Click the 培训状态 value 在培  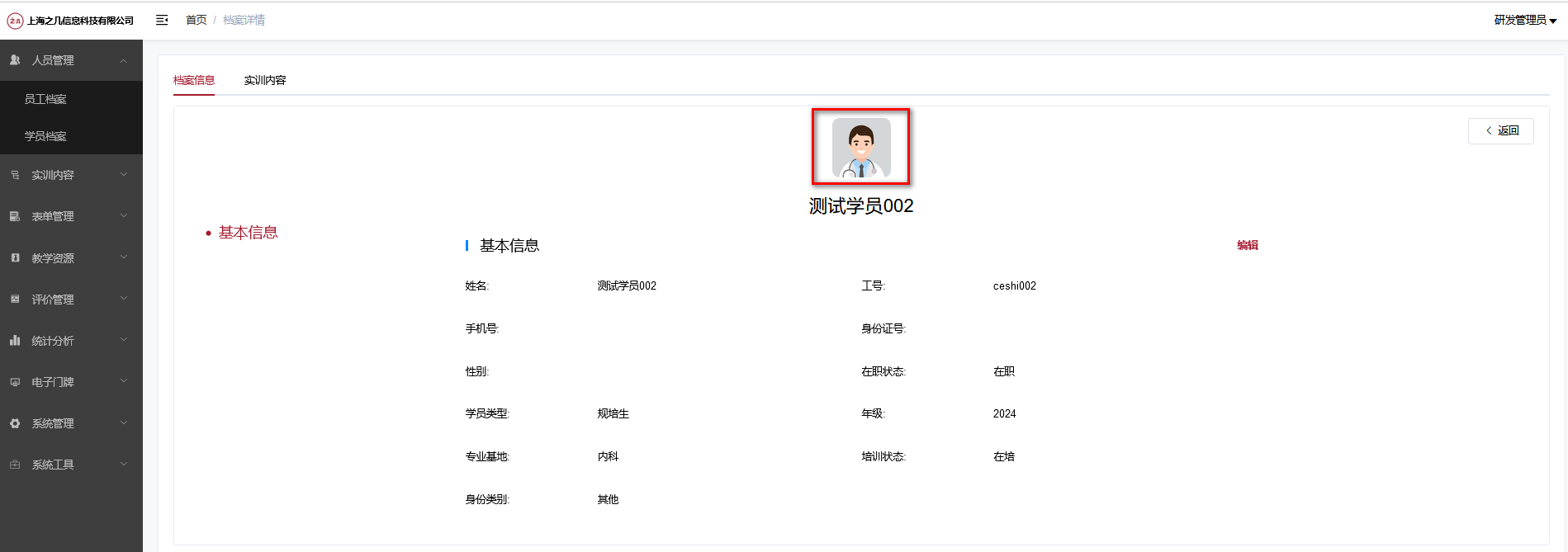pyautogui.click(x=1004, y=456)
